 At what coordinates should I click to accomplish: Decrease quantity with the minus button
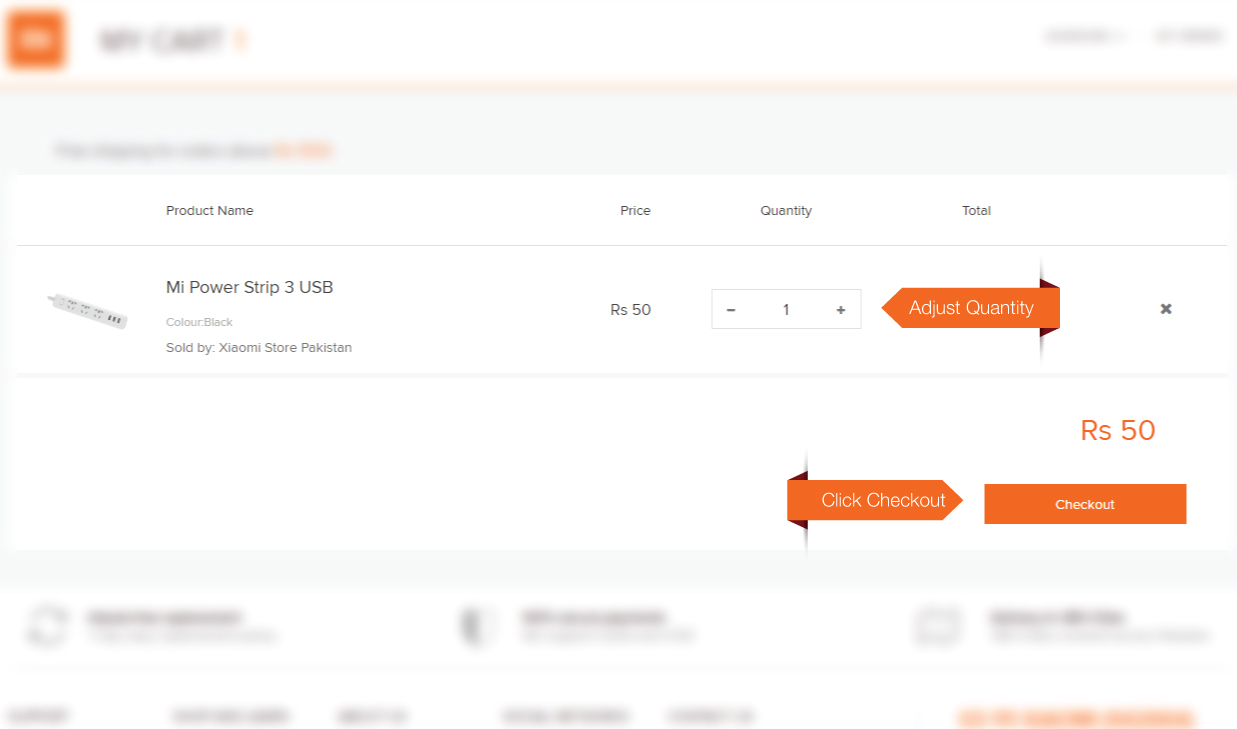(731, 310)
